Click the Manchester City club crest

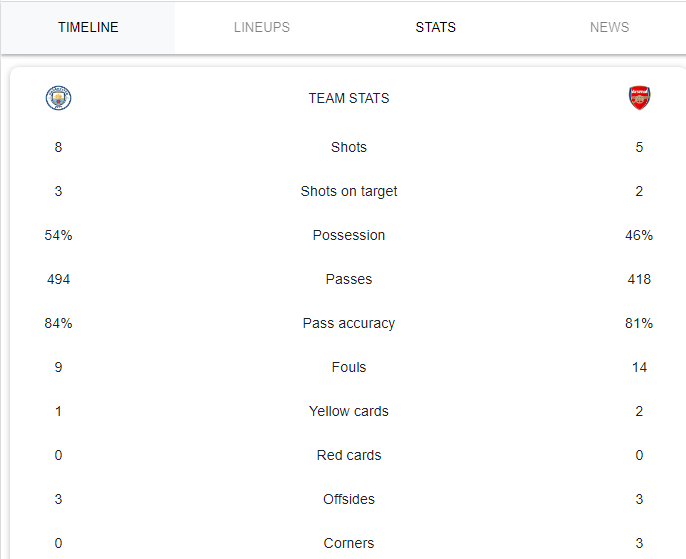[x=58, y=98]
